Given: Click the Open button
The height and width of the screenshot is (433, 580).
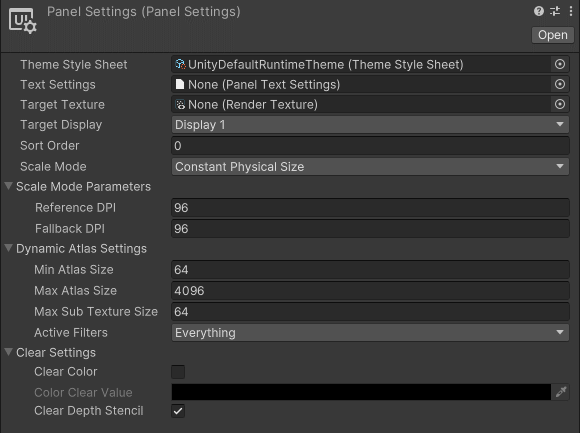Looking at the screenshot, I should coord(553,35).
